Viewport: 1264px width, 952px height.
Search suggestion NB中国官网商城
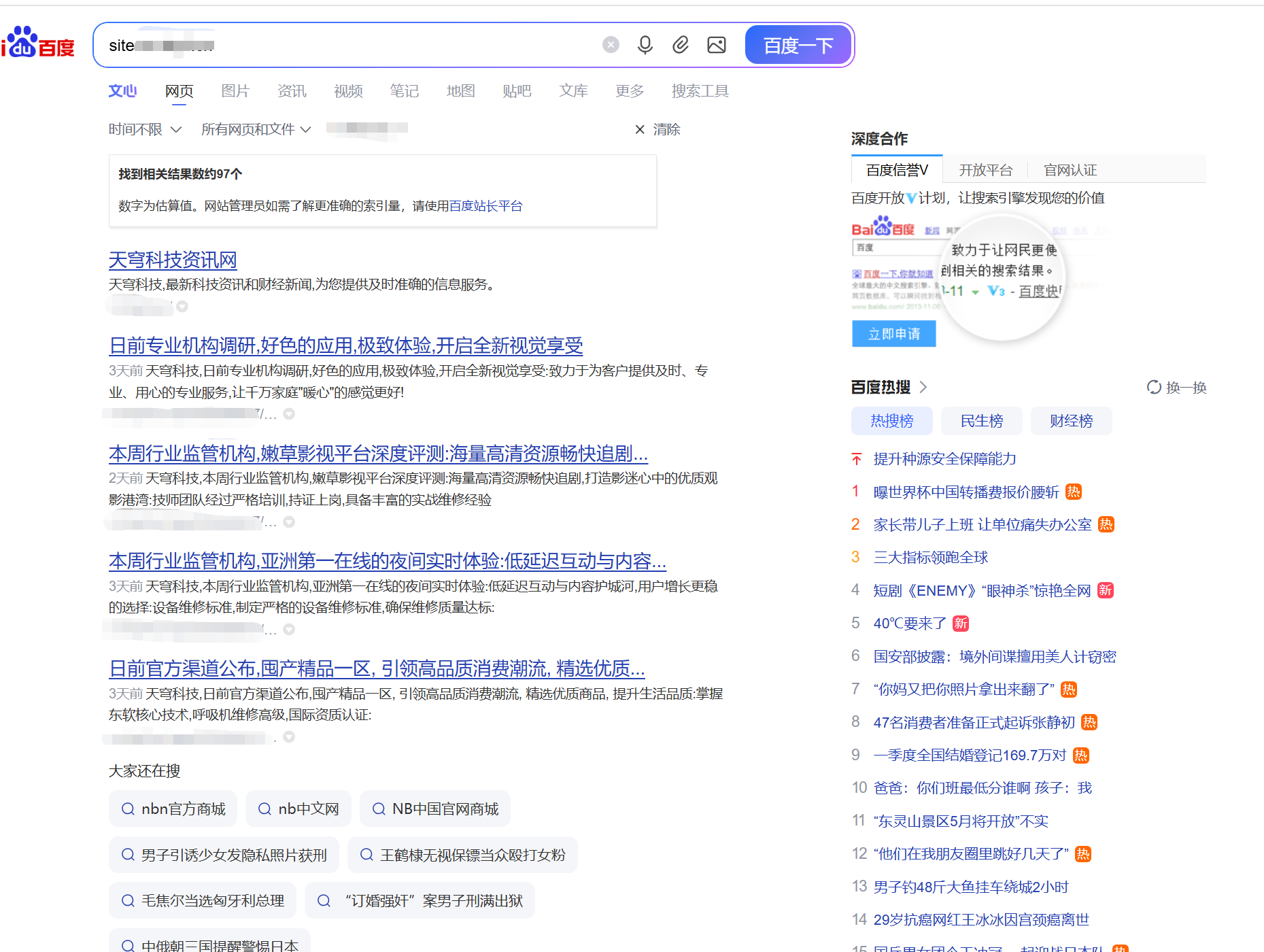click(x=435, y=809)
